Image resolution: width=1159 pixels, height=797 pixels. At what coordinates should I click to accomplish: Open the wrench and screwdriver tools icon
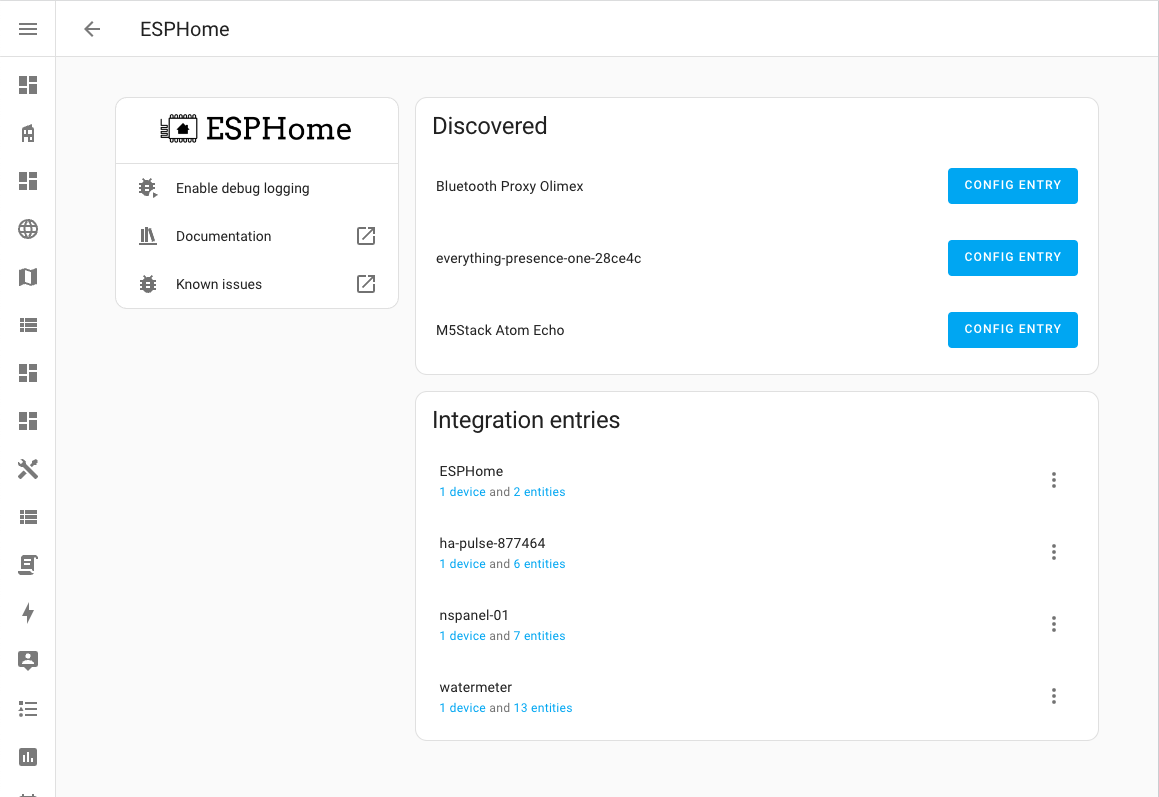coord(28,469)
